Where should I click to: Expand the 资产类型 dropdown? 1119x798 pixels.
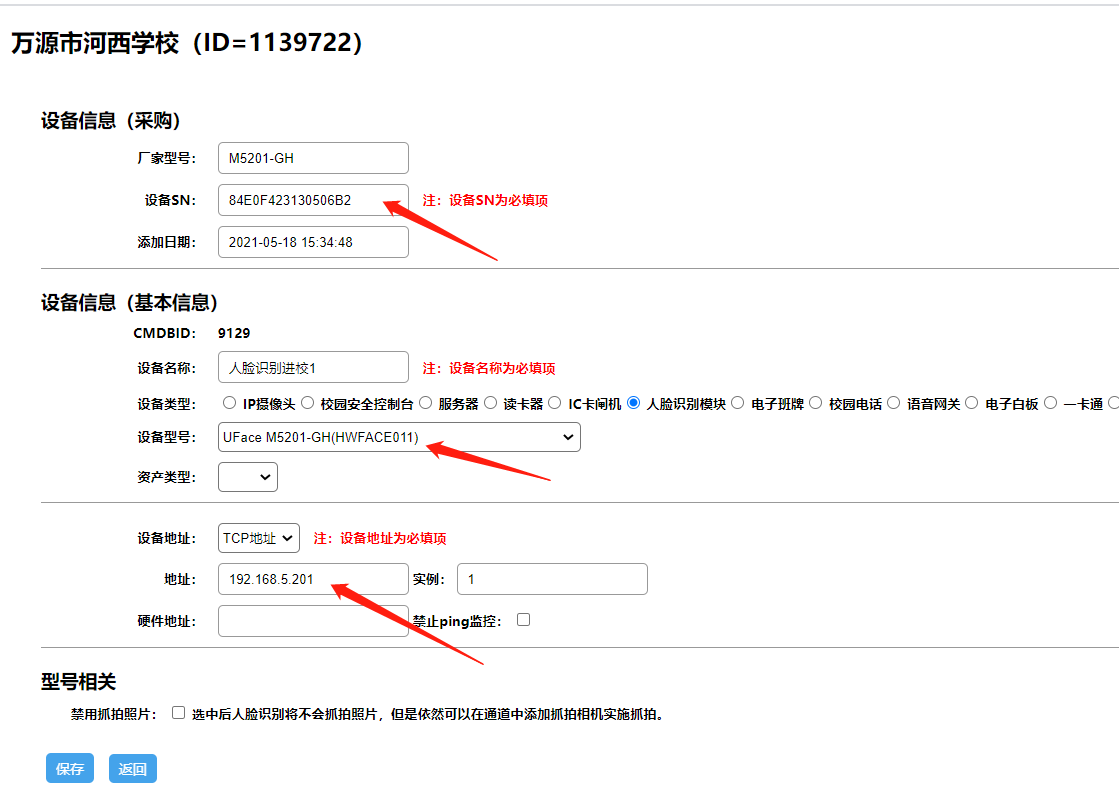coord(248,477)
